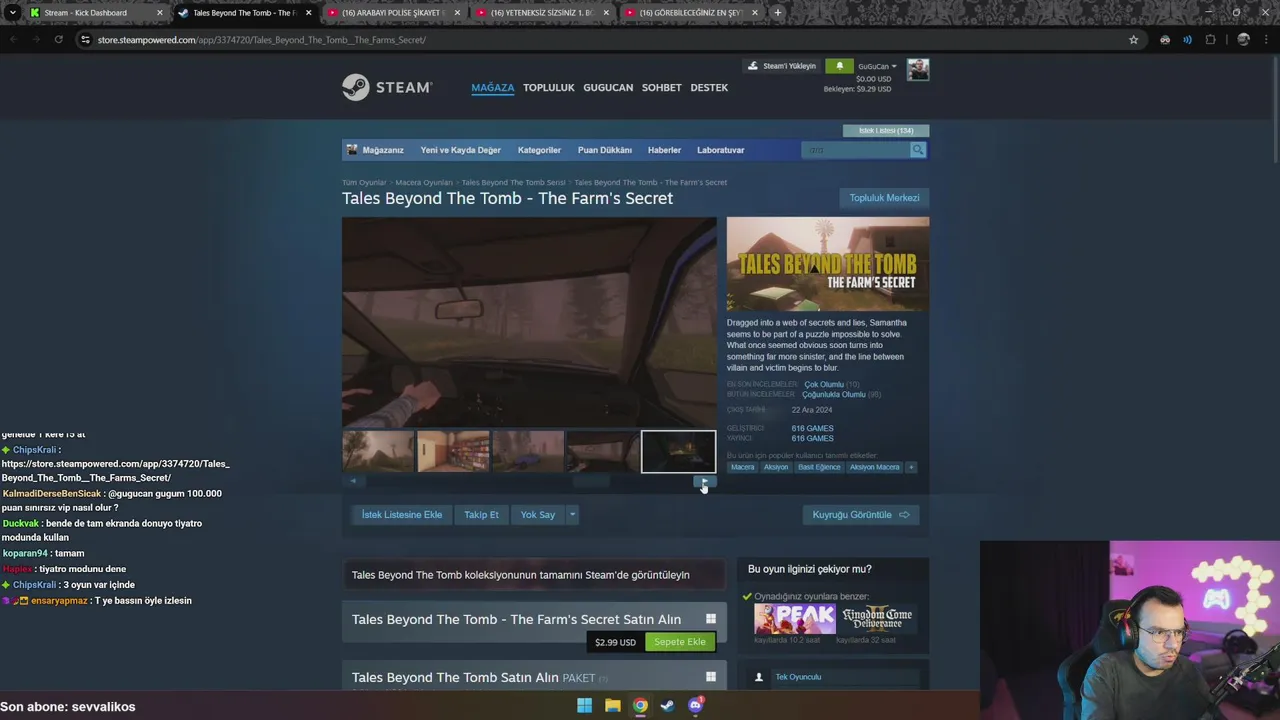
Task: Open Chrome from the taskbar
Action: [640, 705]
